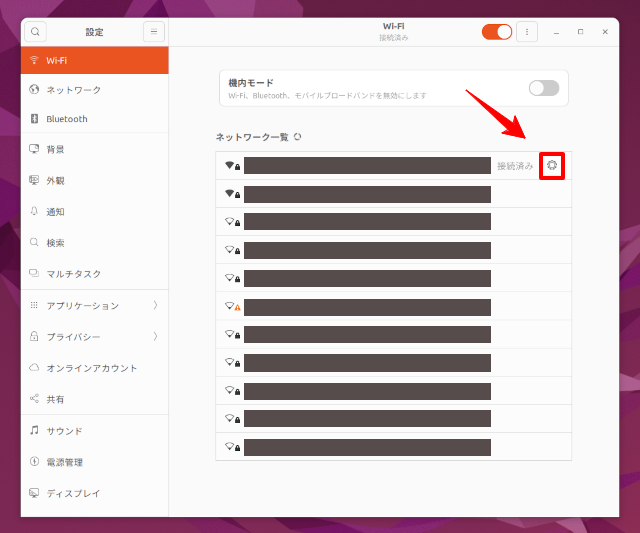Viewport: 640px width, 533px height.
Task: Open settings gear for connected network
Action: click(x=552, y=165)
